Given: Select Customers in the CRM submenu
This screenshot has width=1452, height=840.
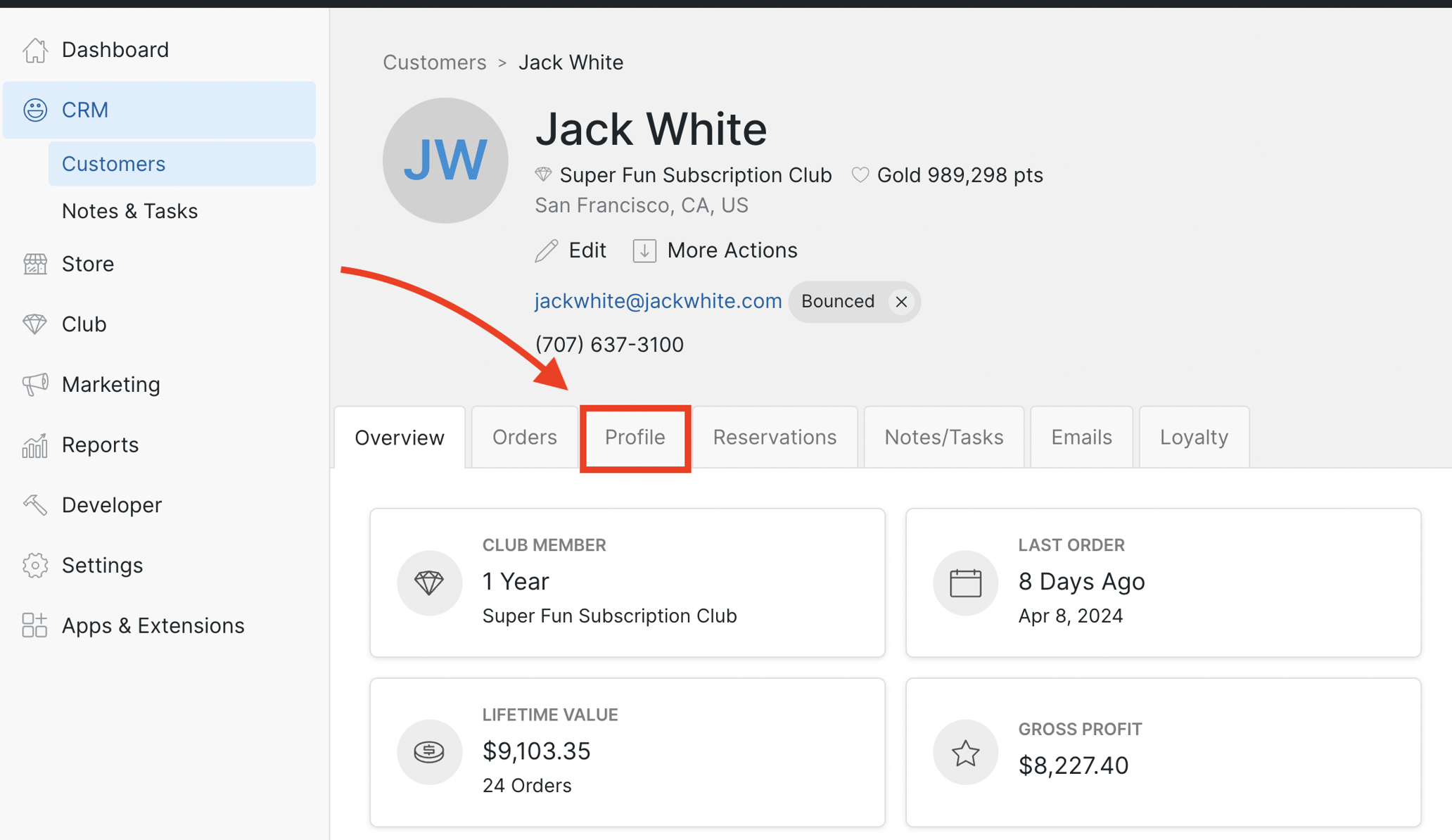Looking at the screenshot, I should pyautogui.click(x=182, y=164).
